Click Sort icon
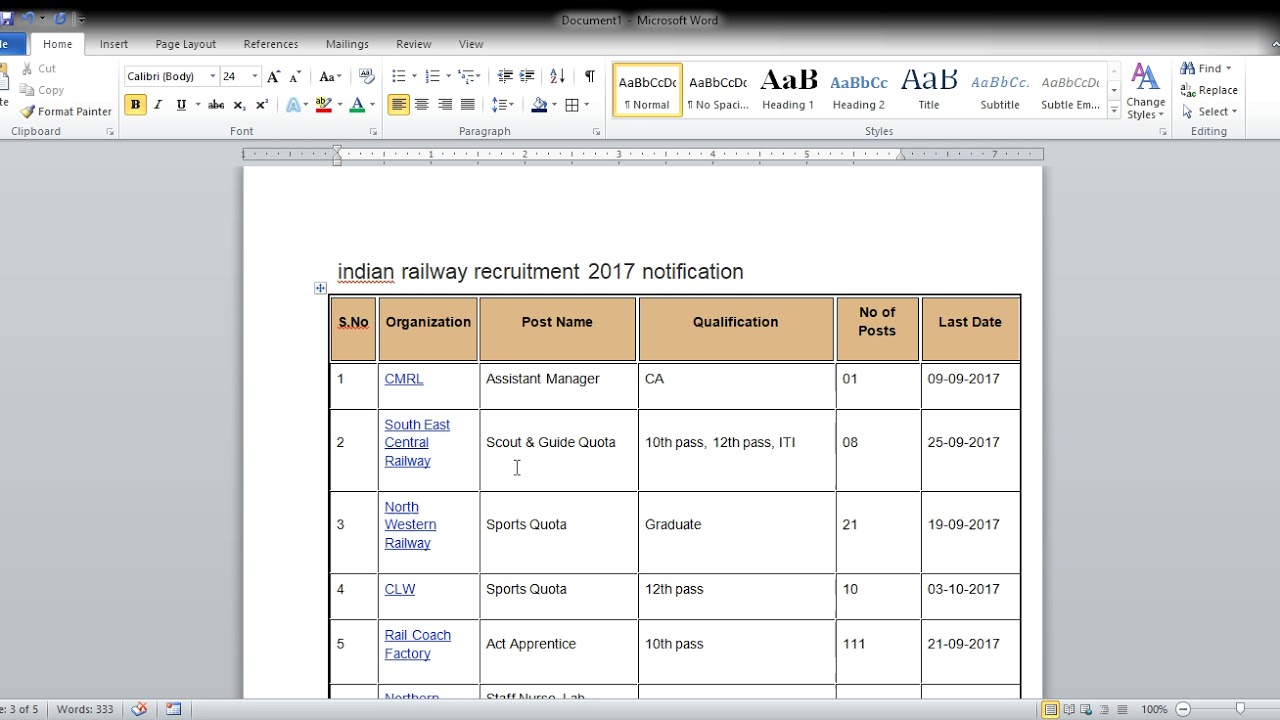This screenshot has height=720, width=1280. [x=558, y=76]
